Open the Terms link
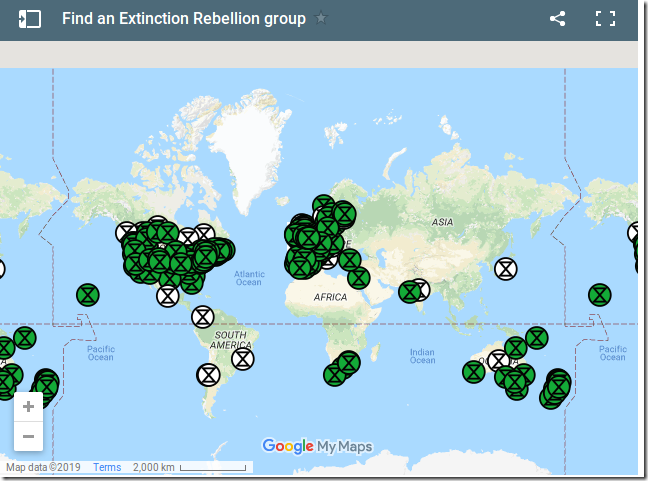The image size is (648, 481). coord(107,467)
